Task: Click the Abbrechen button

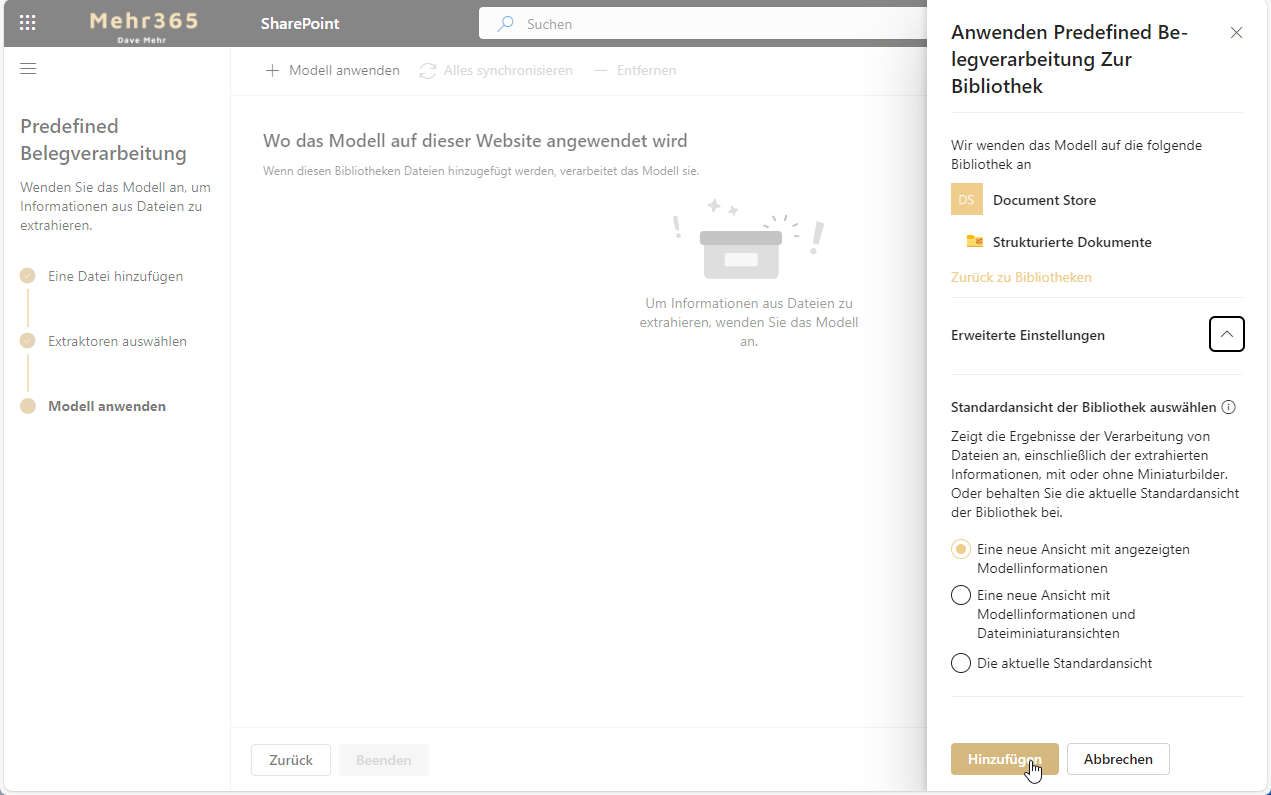Action: (x=1118, y=759)
